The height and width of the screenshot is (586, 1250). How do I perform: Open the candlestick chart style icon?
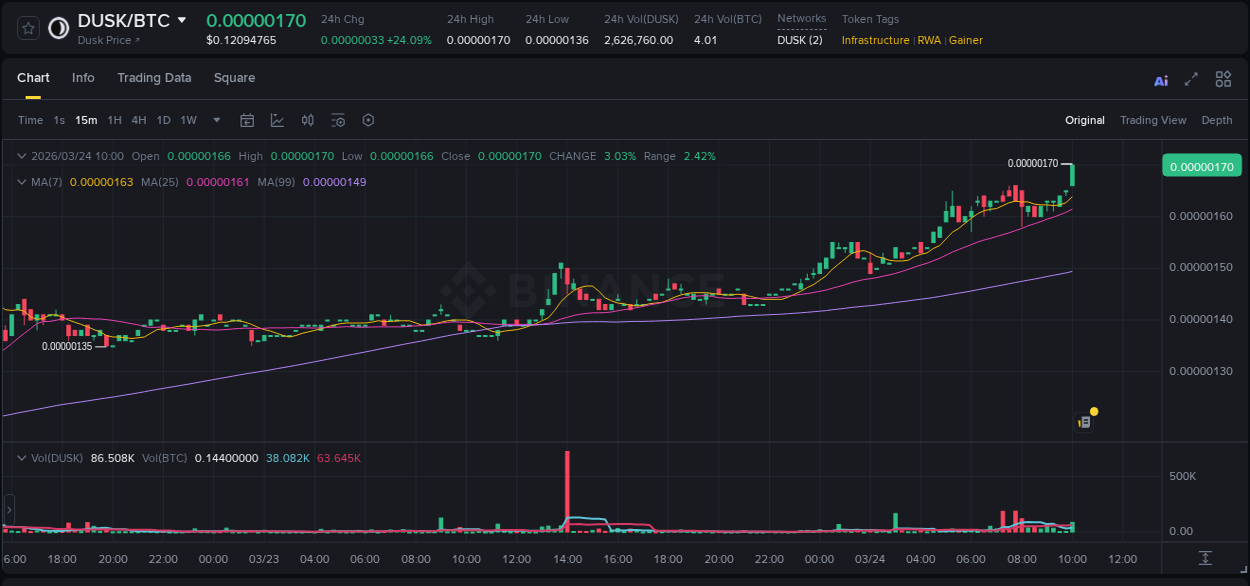pos(308,120)
